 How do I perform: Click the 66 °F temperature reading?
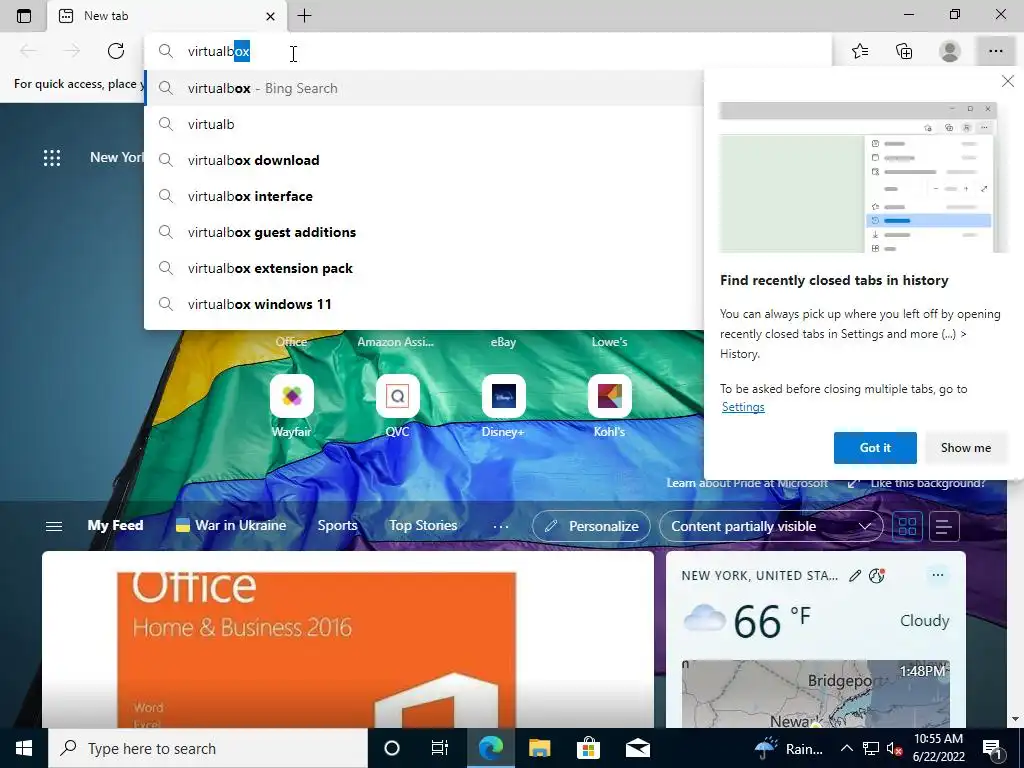[772, 620]
